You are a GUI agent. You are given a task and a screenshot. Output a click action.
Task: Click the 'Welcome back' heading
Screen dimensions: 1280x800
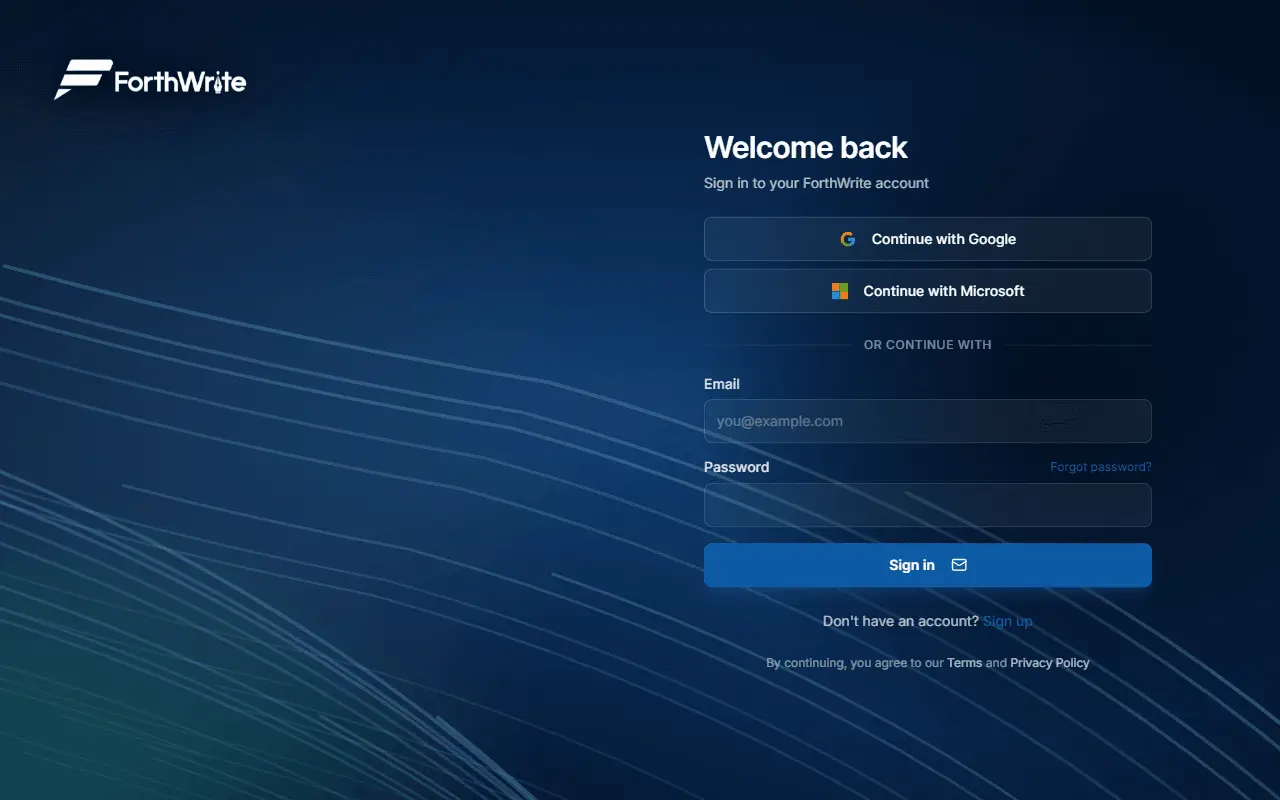click(x=806, y=148)
